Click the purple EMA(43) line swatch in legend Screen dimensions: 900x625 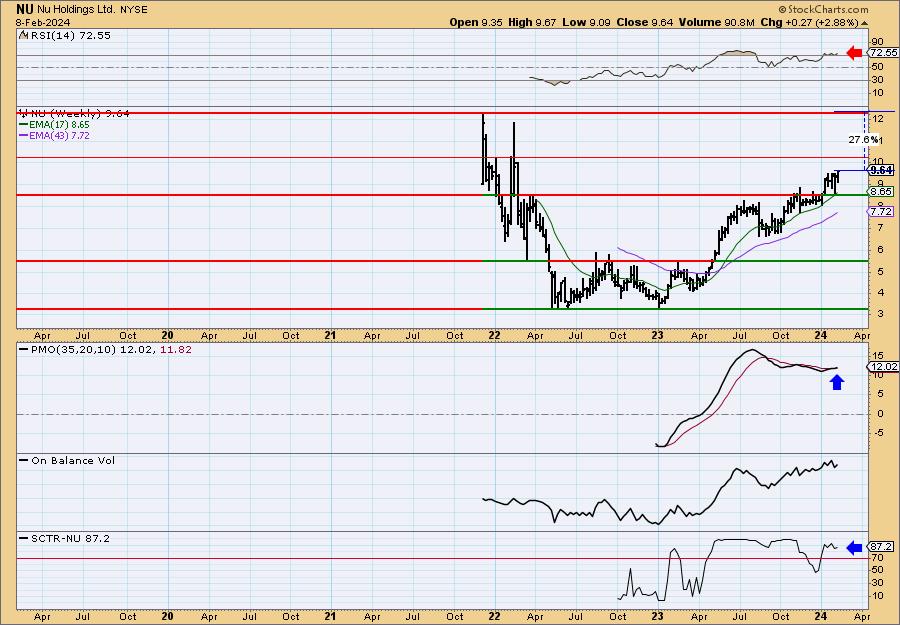tap(24, 136)
